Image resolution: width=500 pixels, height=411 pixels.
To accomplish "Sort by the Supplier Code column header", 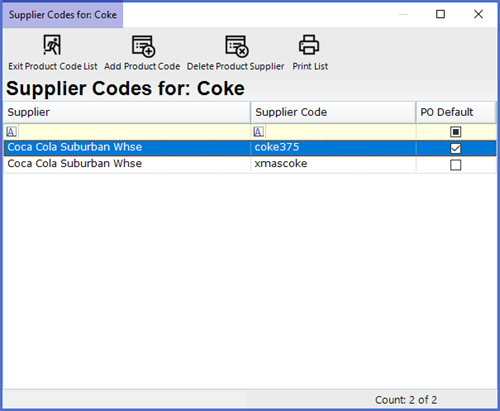I will point(333,112).
